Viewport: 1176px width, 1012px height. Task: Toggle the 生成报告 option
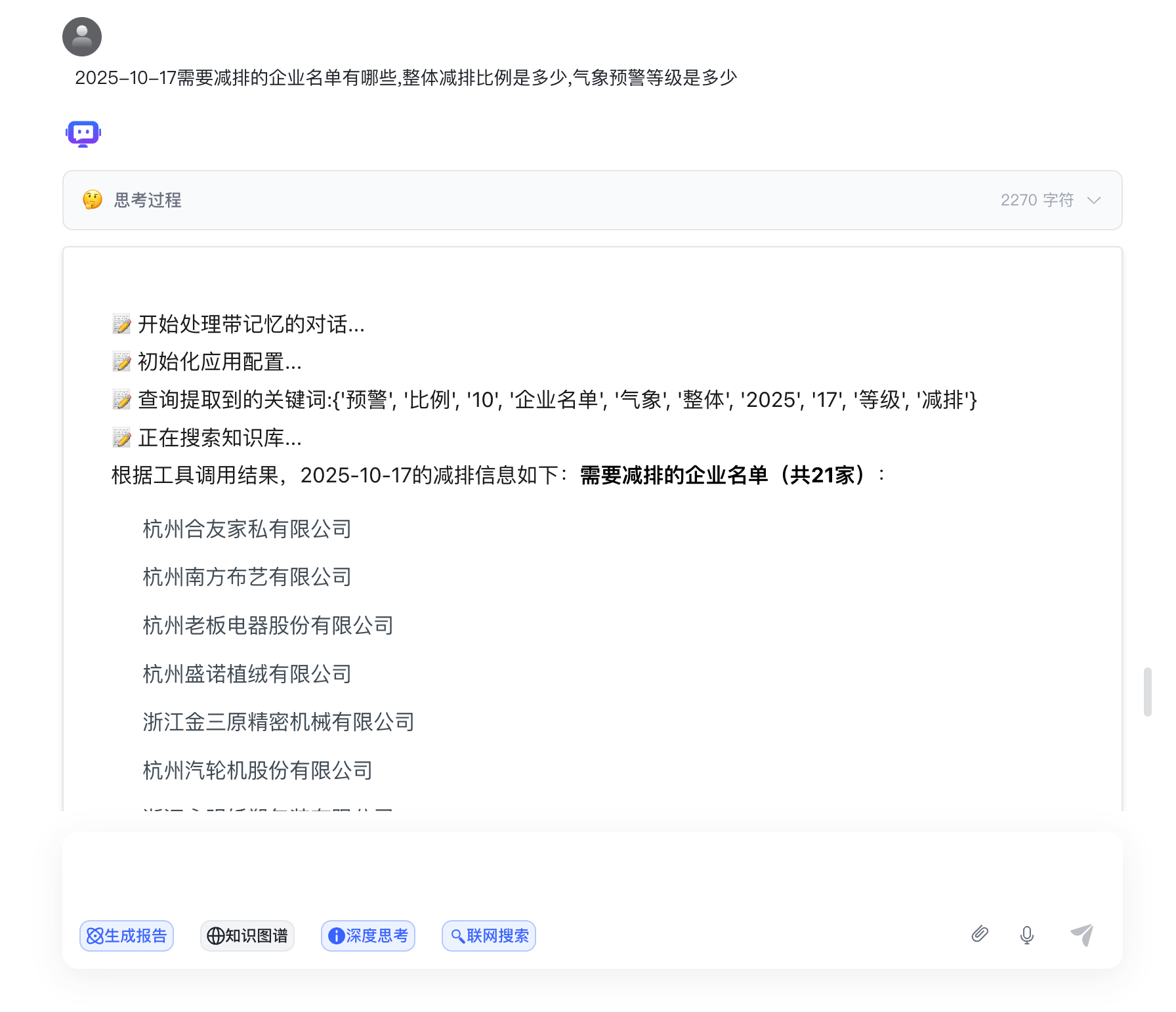click(x=127, y=936)
